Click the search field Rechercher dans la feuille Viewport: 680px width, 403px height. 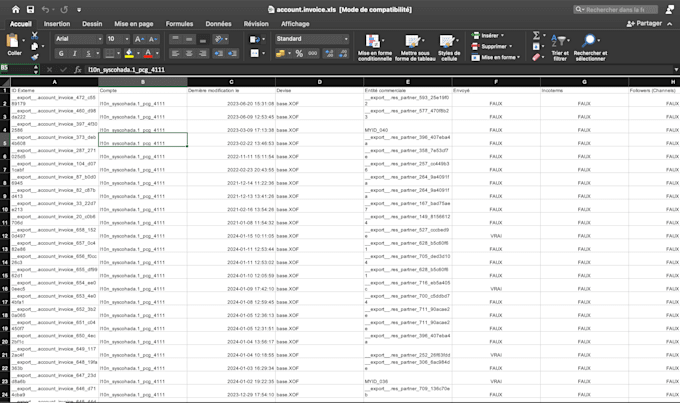(615, 9)
